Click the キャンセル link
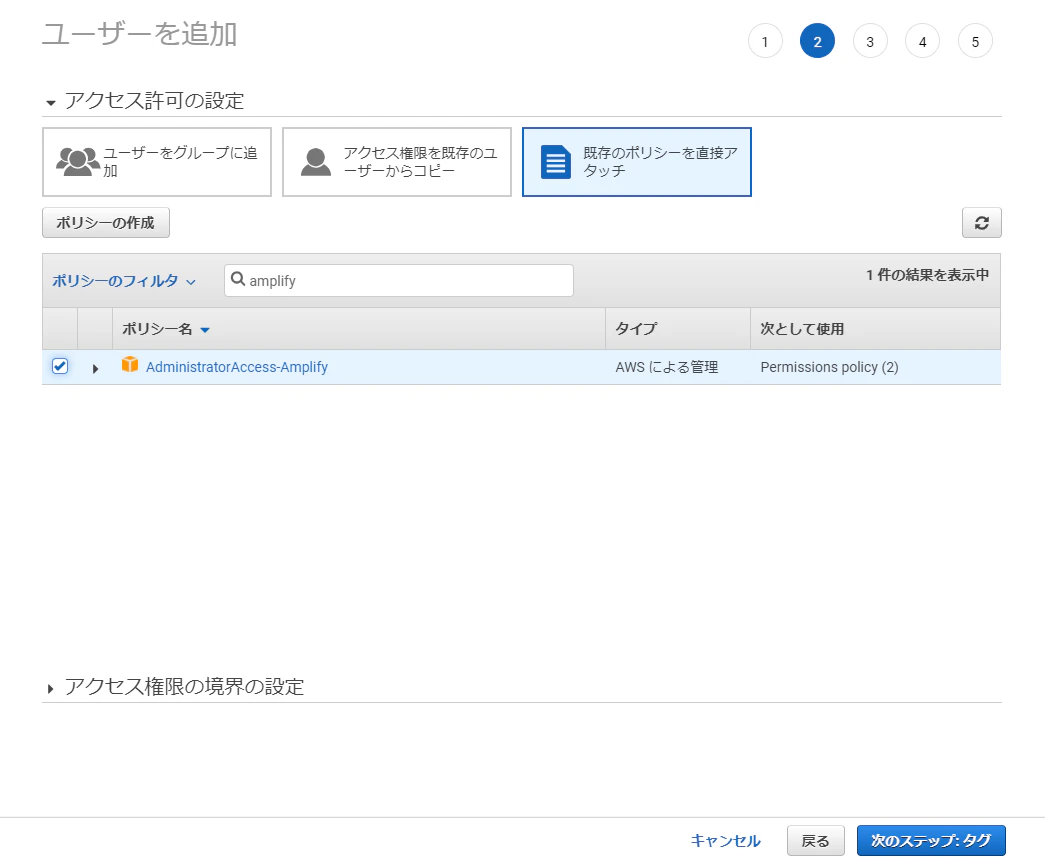 tap(726, 841)
